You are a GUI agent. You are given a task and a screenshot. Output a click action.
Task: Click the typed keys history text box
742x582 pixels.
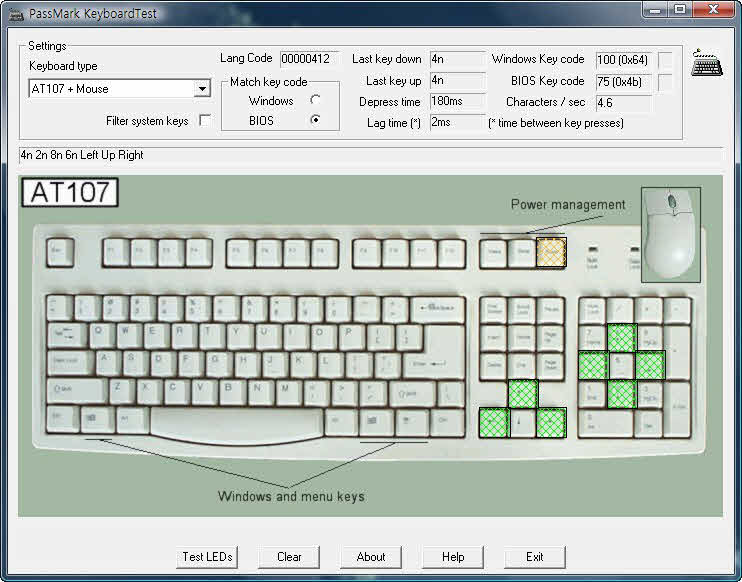371,155
